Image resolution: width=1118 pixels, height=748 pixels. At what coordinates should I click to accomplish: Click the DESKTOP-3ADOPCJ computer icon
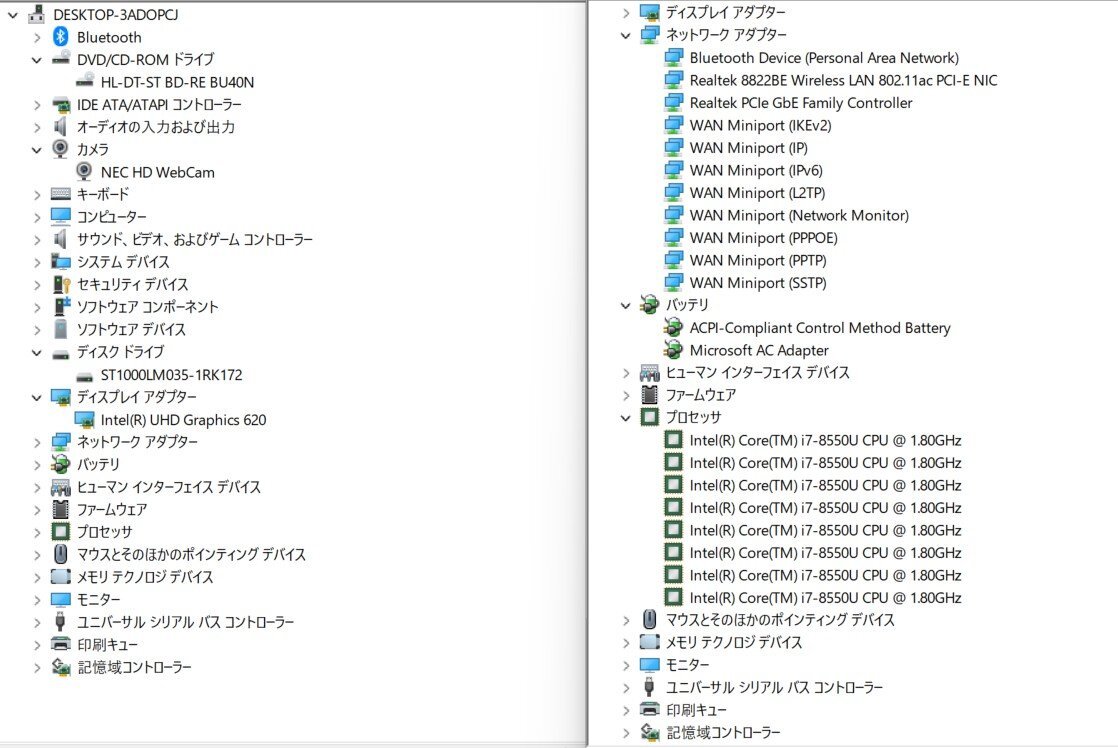point(36,14)
